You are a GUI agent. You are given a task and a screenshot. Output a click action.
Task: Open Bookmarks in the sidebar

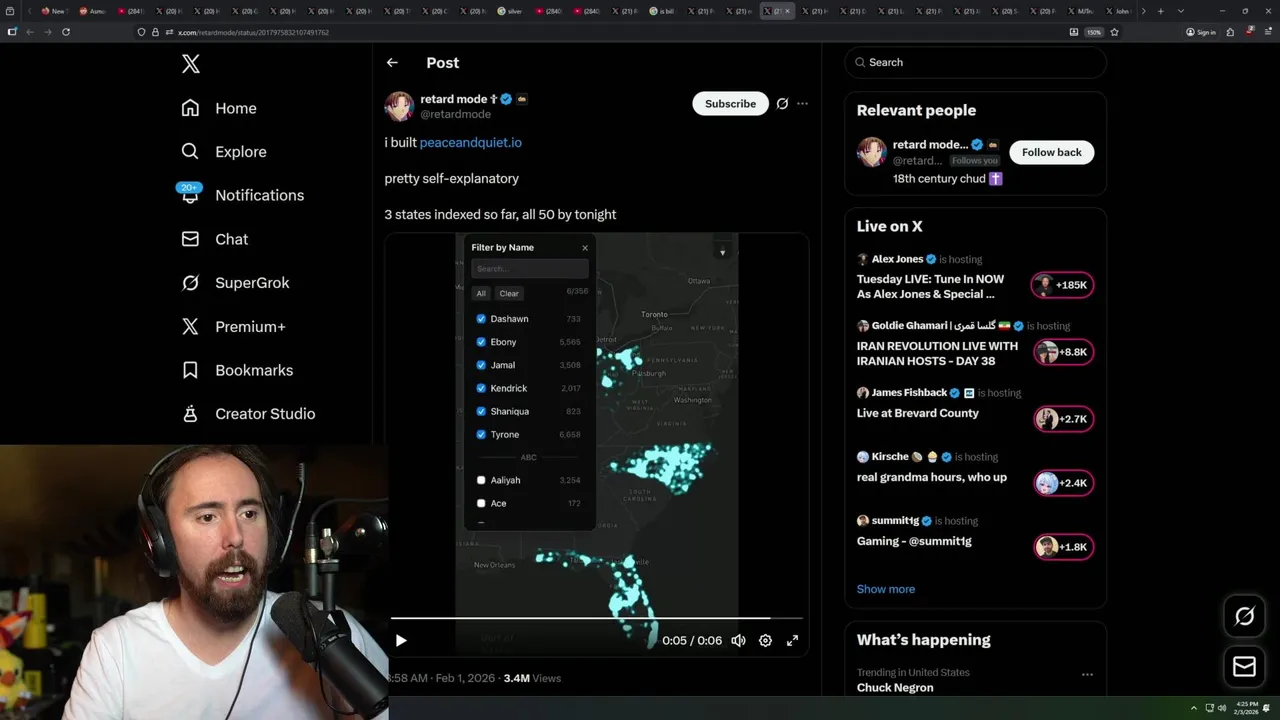click(237, 370)
